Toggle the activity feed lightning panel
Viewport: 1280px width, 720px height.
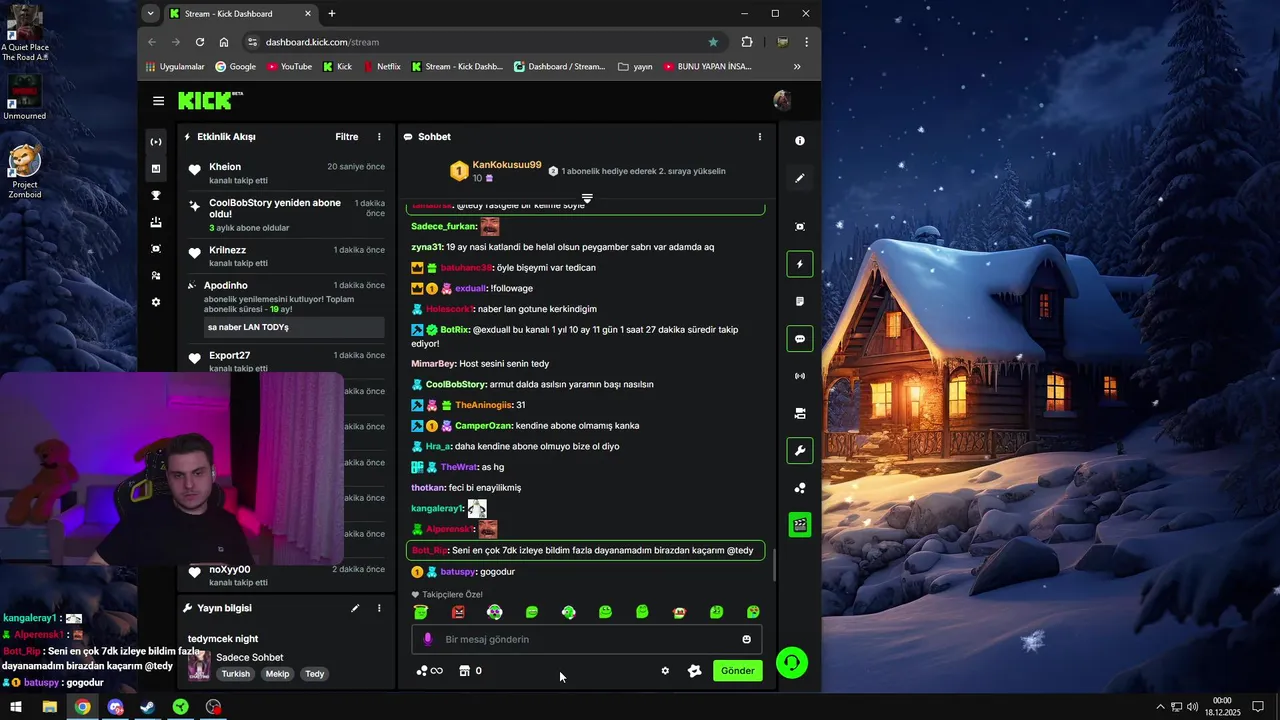pyautogui.click(x=800, y=264)
